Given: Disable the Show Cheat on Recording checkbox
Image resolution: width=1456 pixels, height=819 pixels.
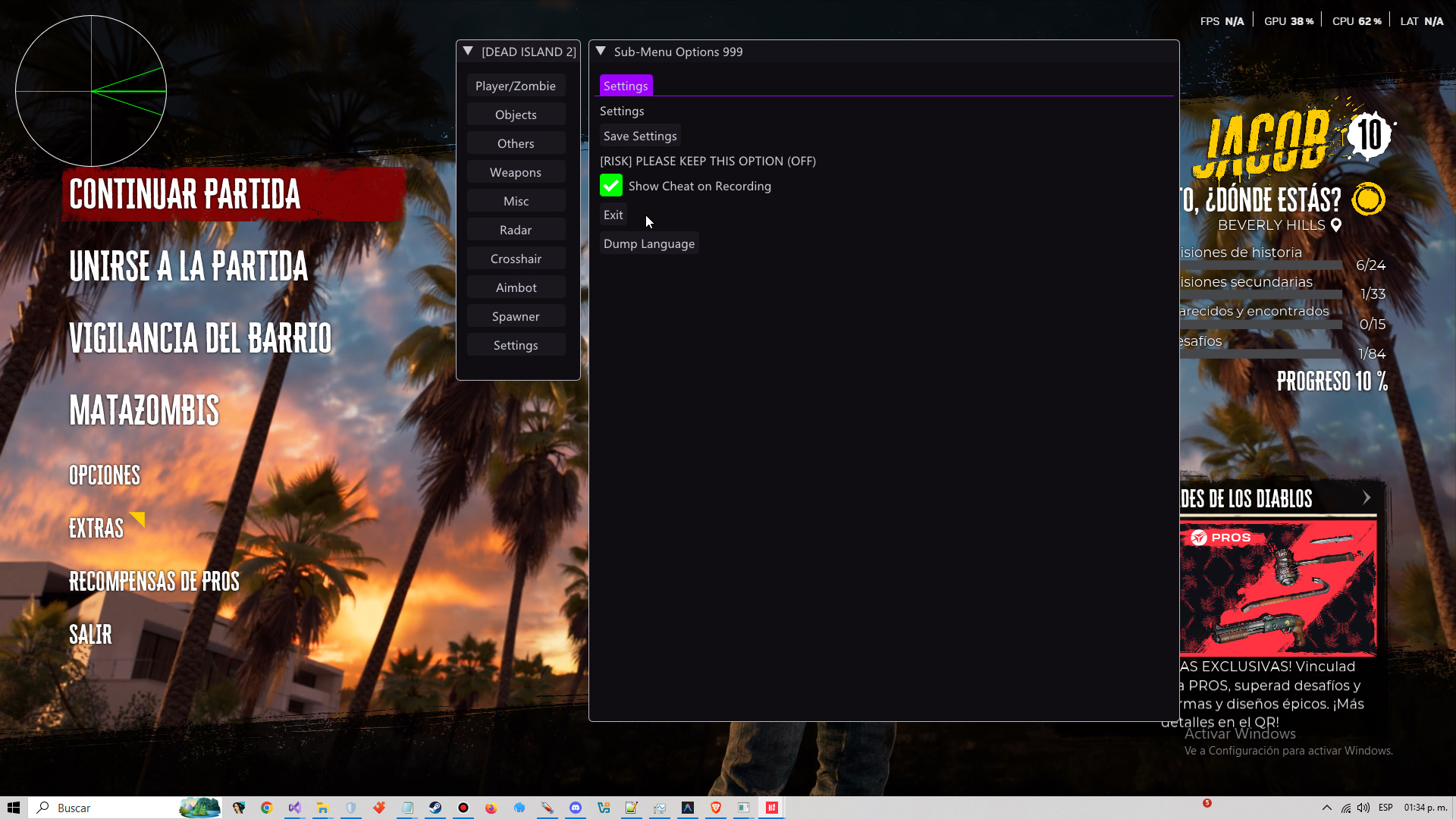Looking at the screenshot, I should (x=611, y=185).
